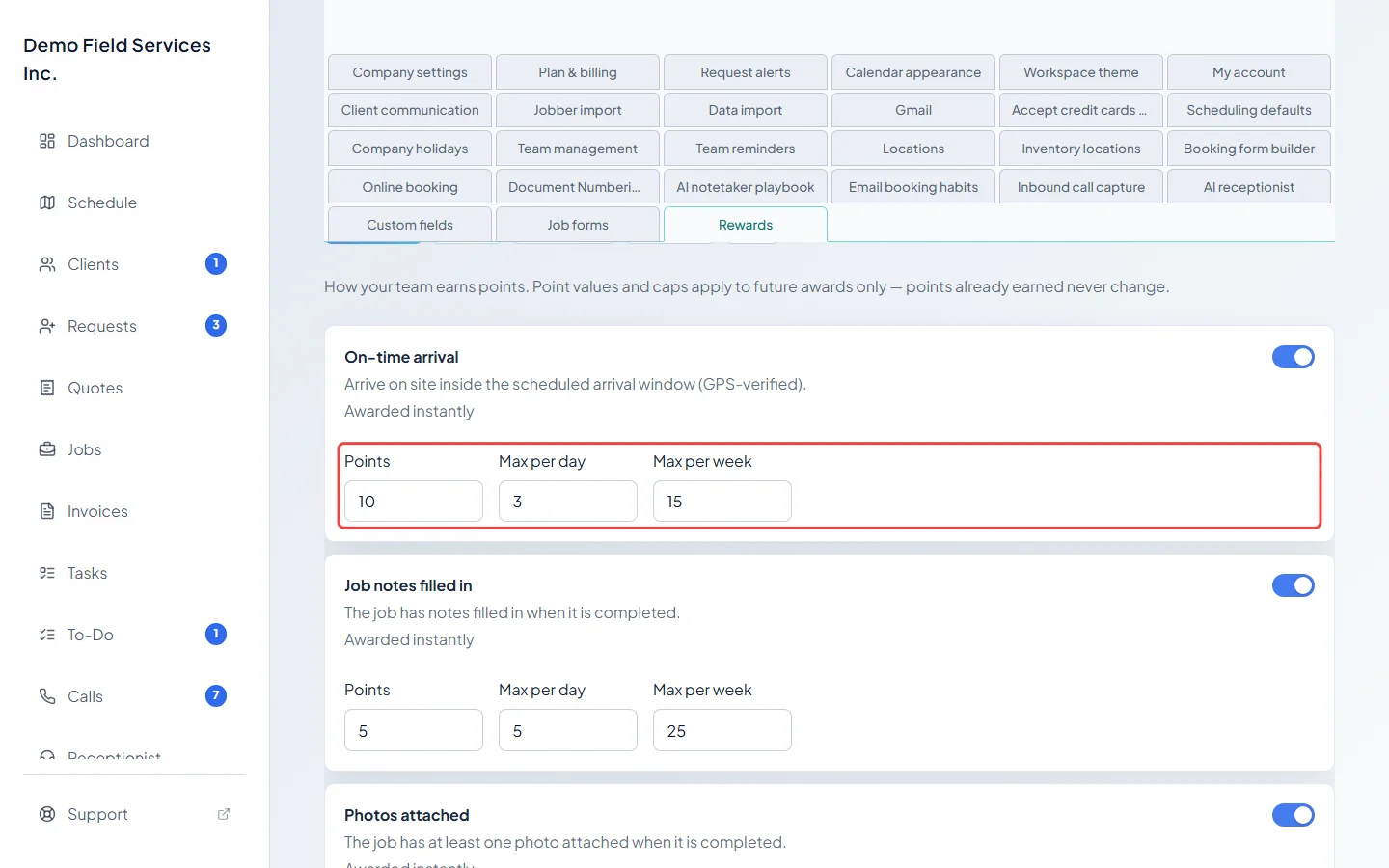1389x868 pixels.
Task: Click the Calls phone icon
Action: (47, 696)
